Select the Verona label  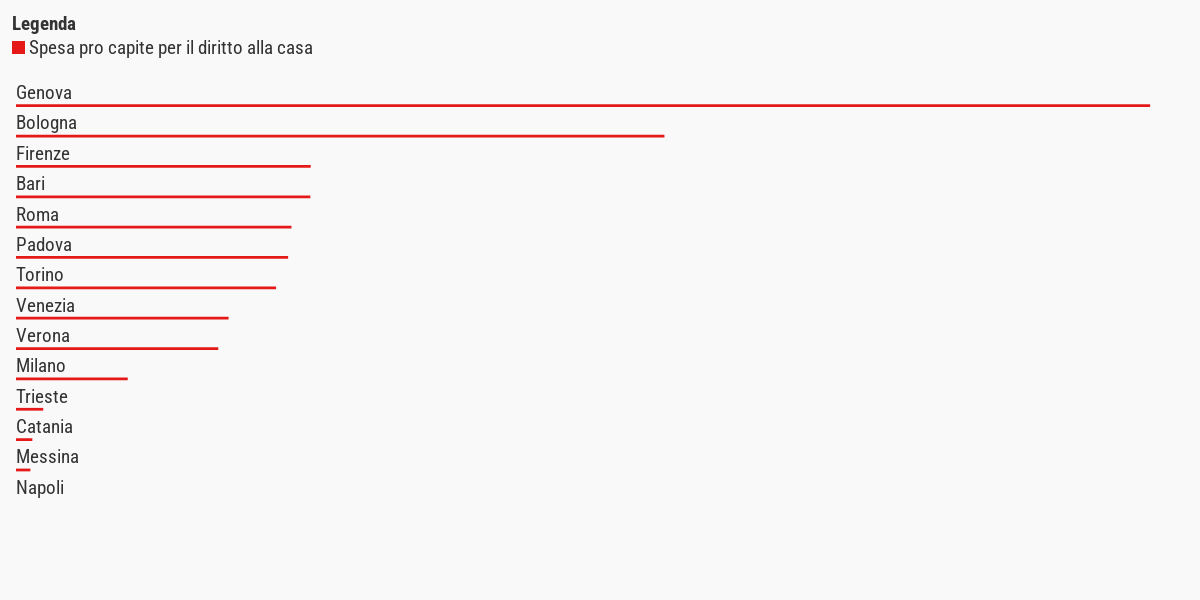(43, 336)
